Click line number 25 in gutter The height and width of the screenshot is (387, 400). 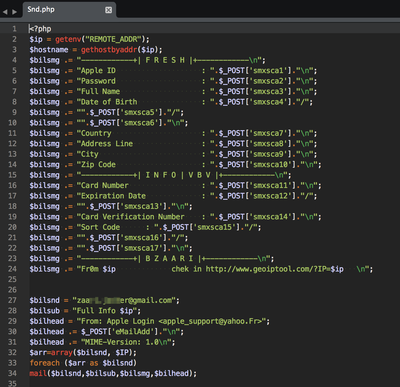click(x=12, y=279)
